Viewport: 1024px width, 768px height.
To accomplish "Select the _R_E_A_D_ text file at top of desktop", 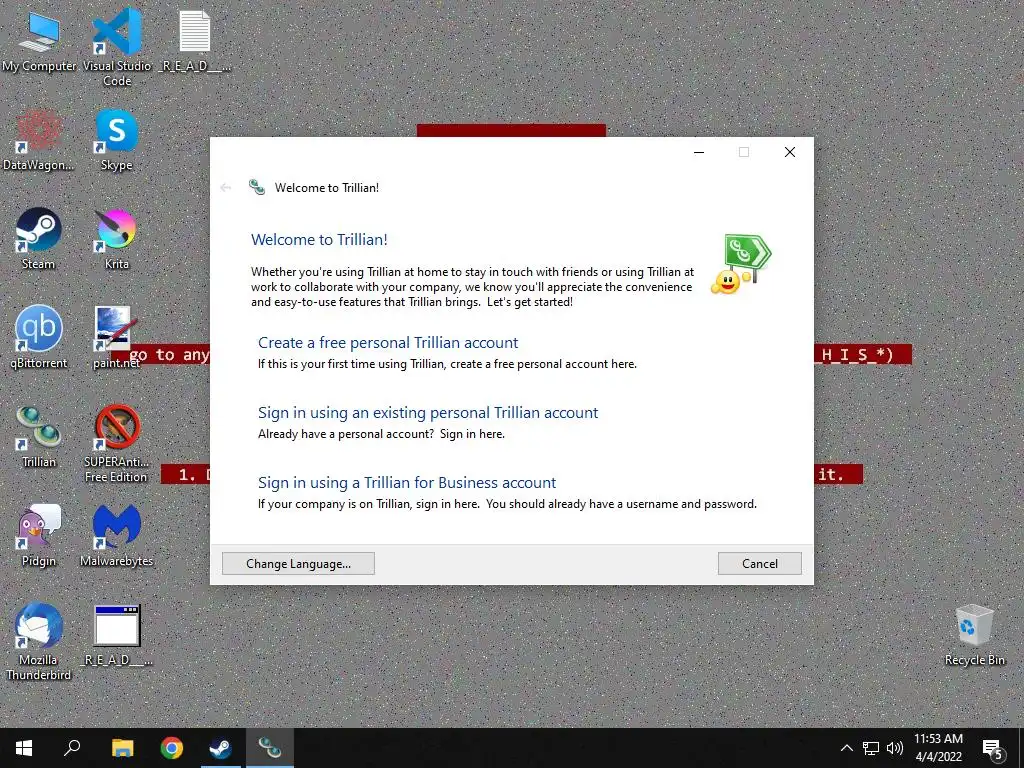I will click(195, 42).
